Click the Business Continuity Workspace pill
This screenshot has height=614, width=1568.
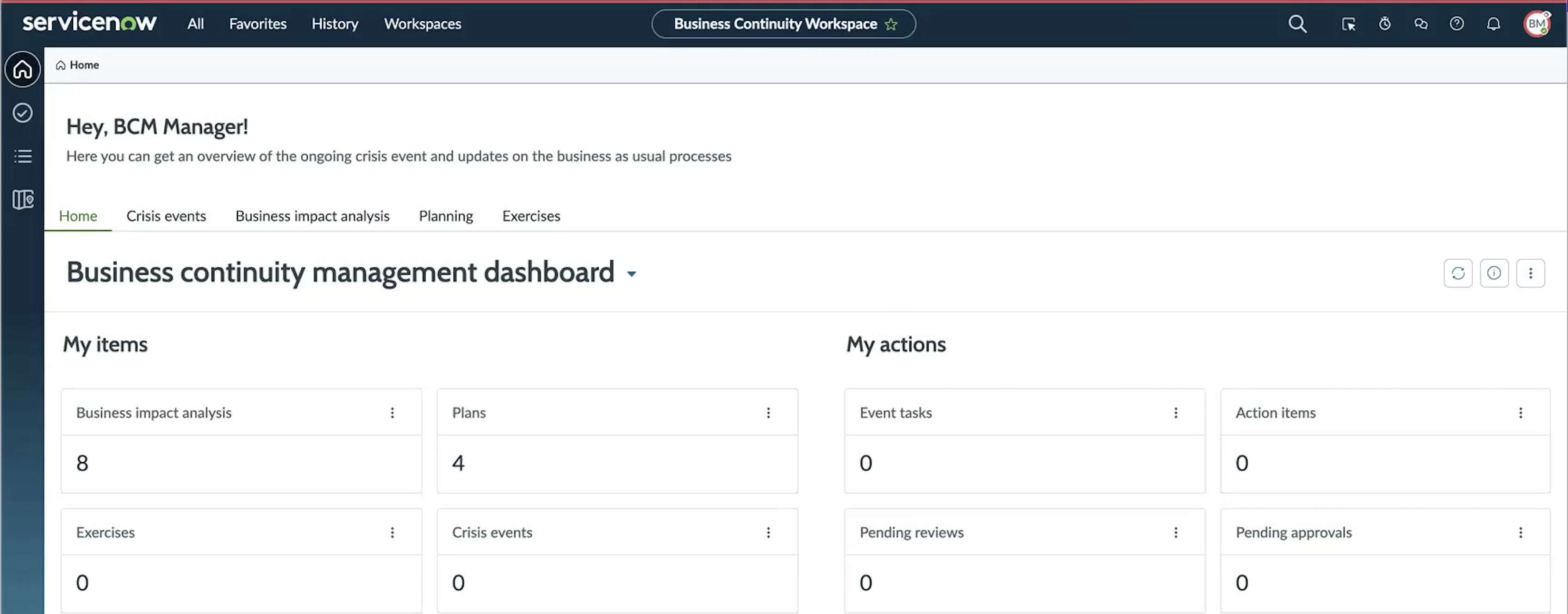click(784, 24)
